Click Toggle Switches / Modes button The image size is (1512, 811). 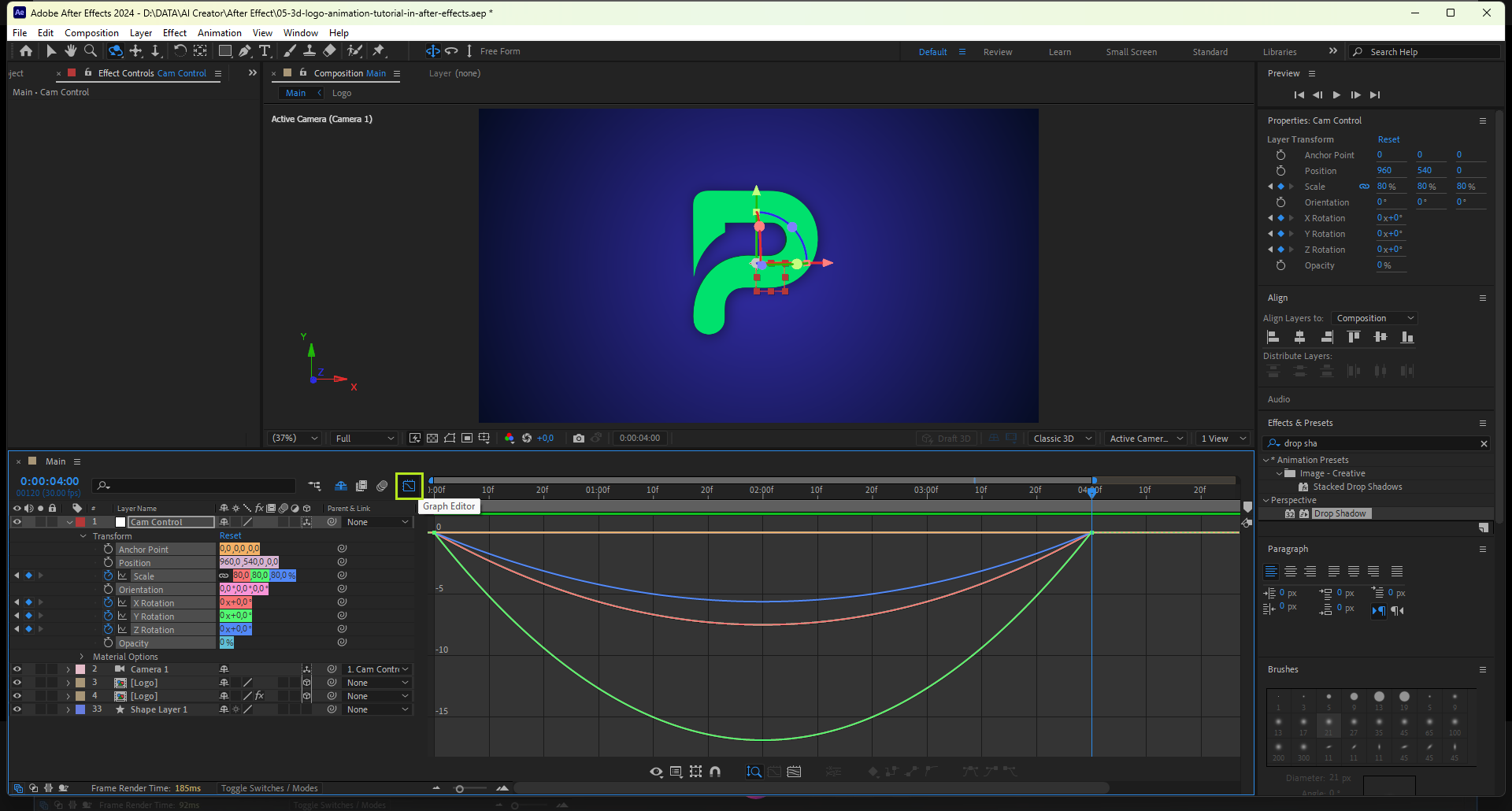pyautogui.click(x=269, y=788)
